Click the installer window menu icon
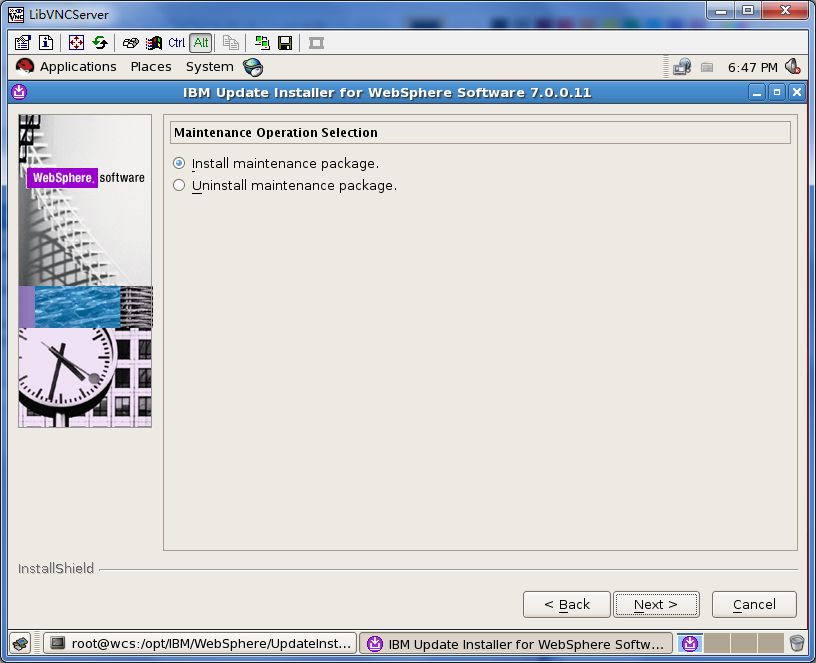Image resolution: width=816 pixels, height=663 pixels. tap(19, 92)
